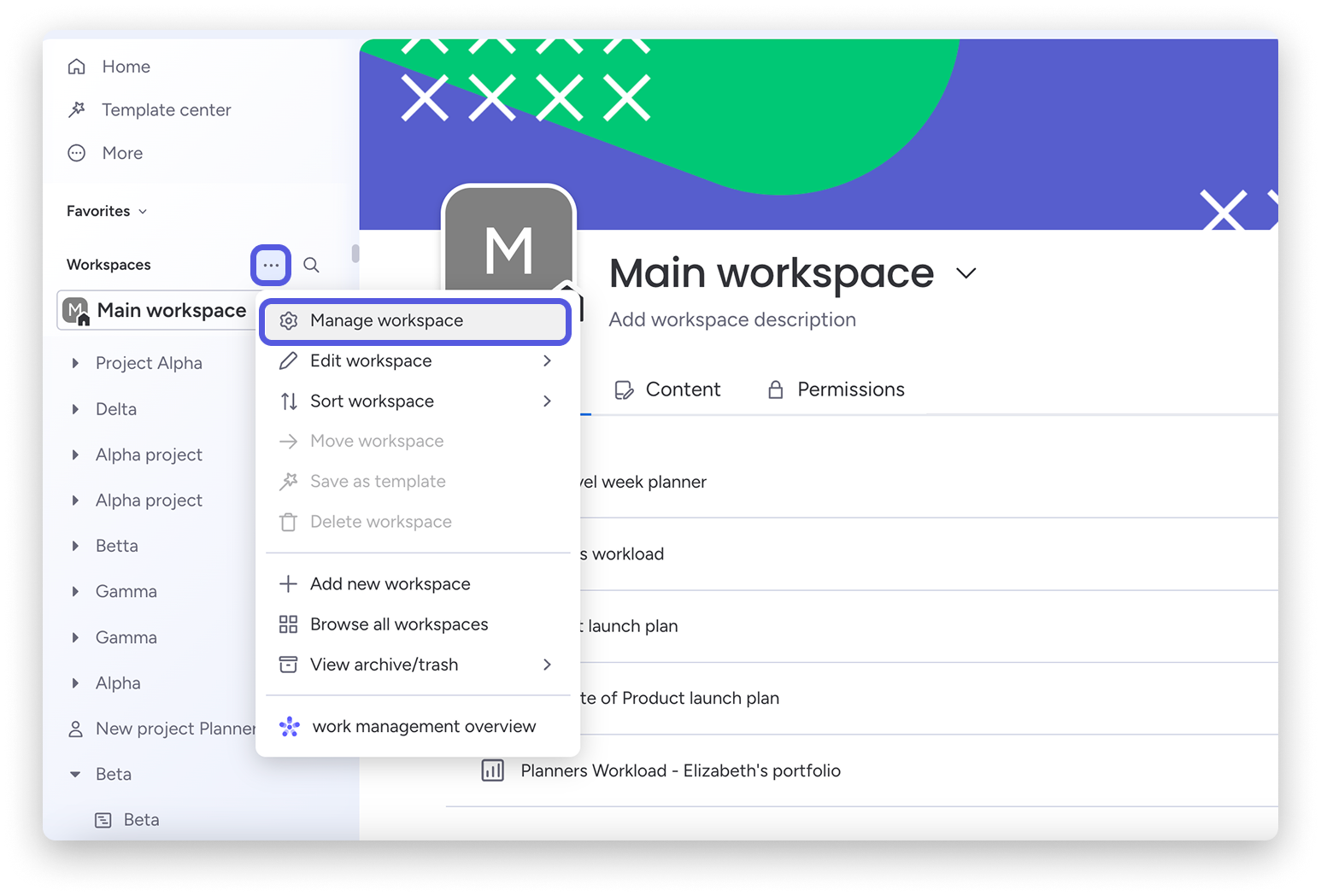
Task: Click the Add workspace description link
Action: [732, 319]
